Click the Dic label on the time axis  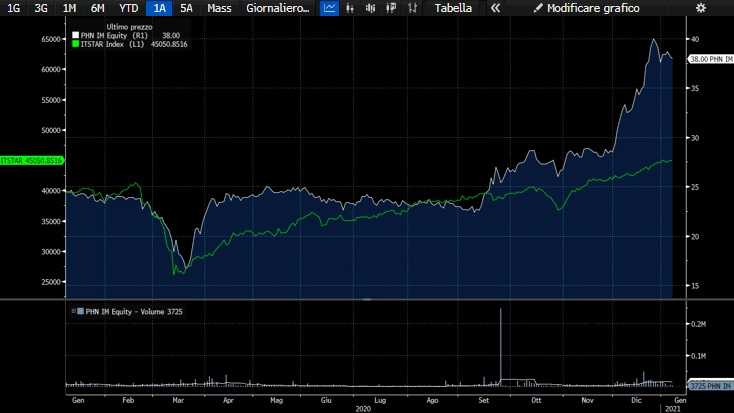[636, 400]
